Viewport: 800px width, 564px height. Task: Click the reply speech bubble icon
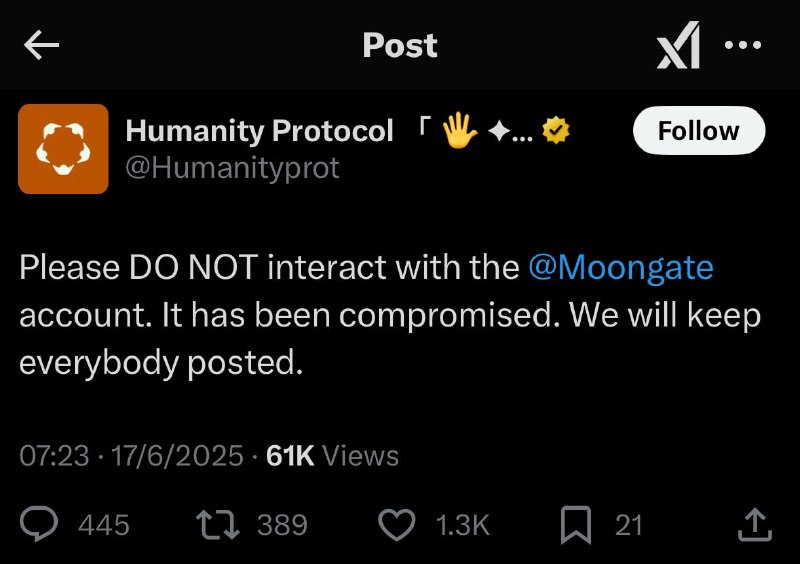pos(39,524)
